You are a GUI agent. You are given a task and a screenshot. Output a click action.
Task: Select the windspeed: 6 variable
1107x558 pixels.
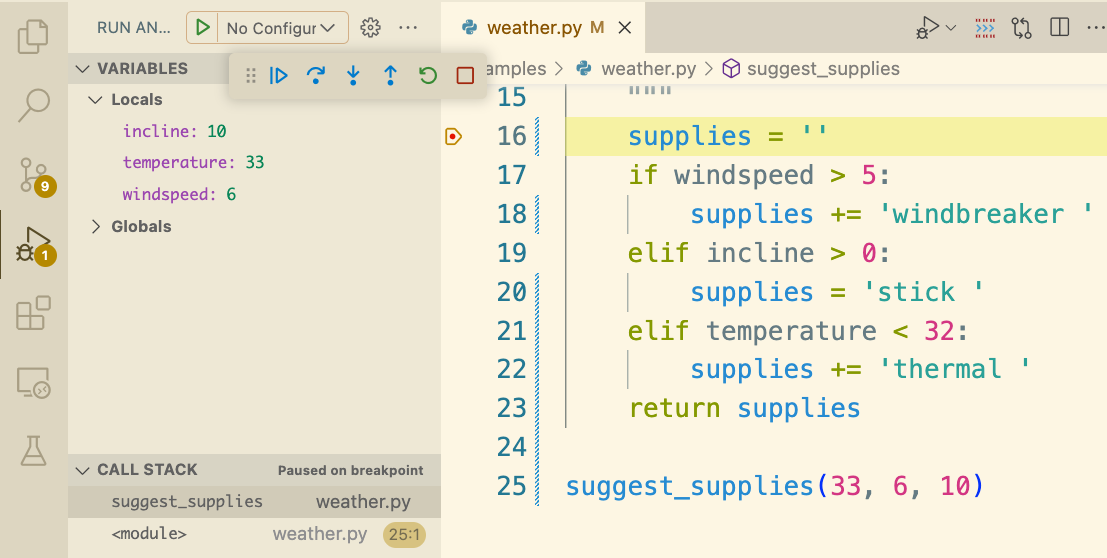click(x=254, y=194)
